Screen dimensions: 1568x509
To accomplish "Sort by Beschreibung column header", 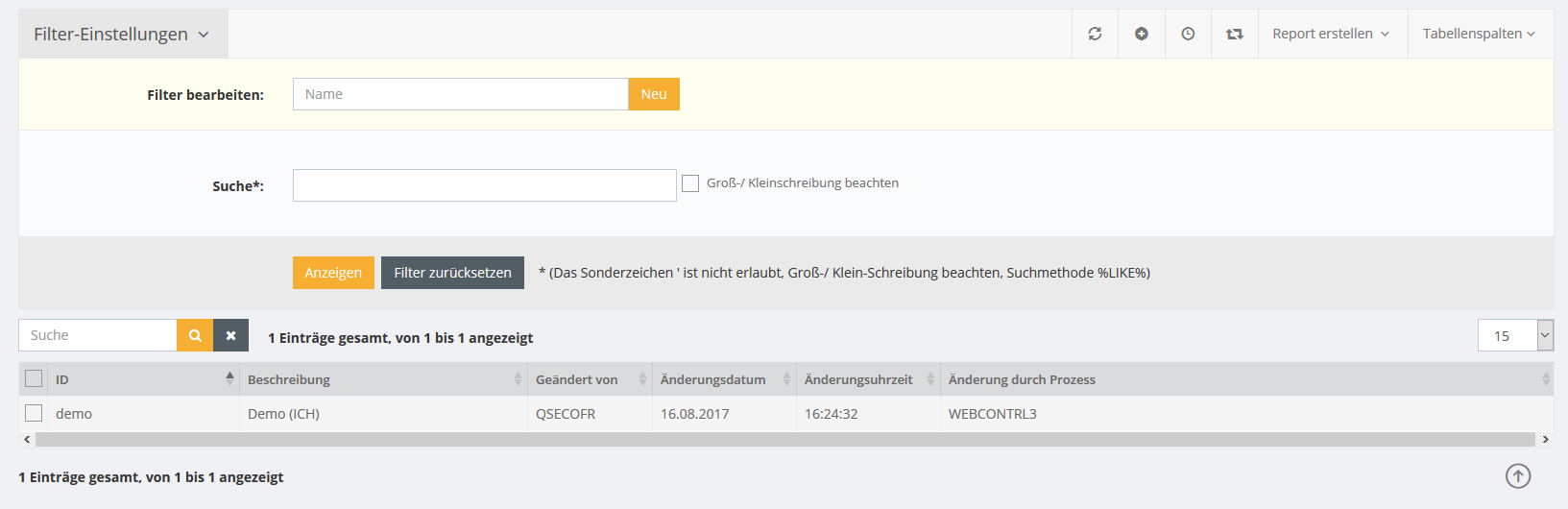I will pyautogui.click(x=289, y=379).
